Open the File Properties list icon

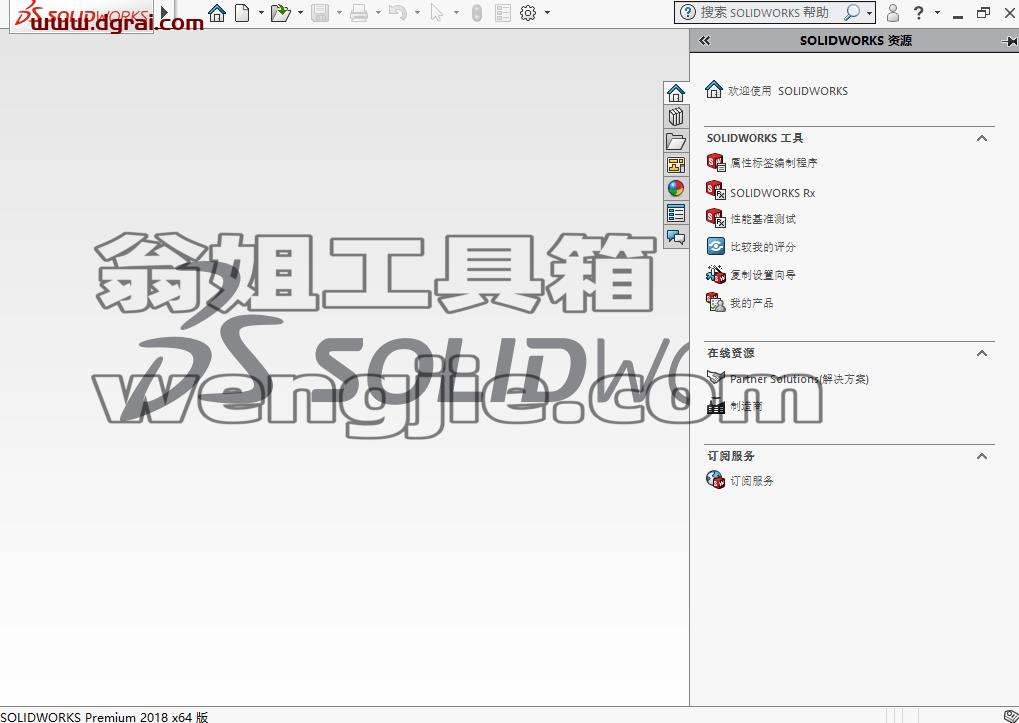click(502, 12)
